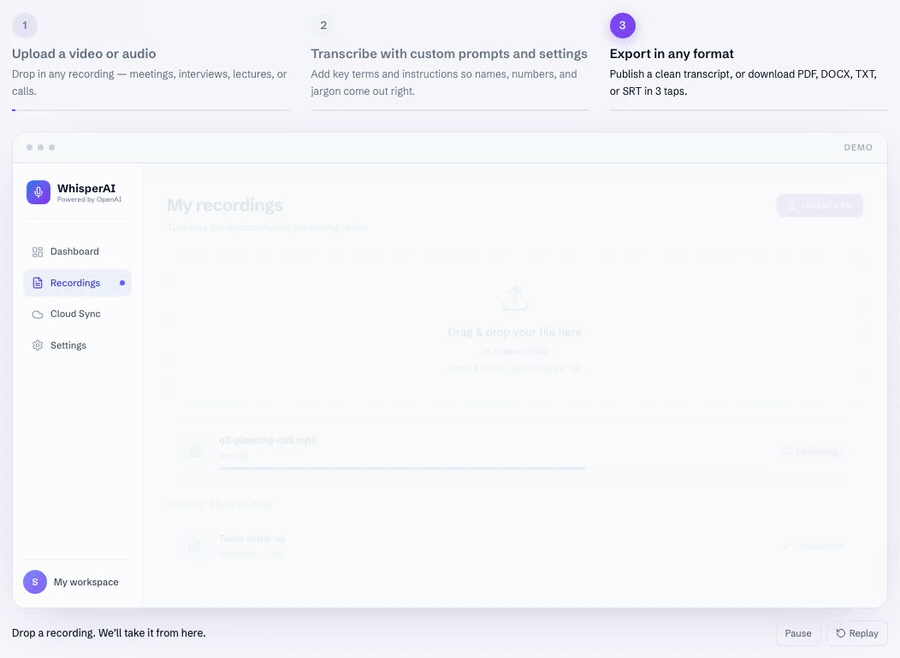This screenshot has width=900, height=658.
Task: Pause the demo playback
Action: [x=798, y=633]
